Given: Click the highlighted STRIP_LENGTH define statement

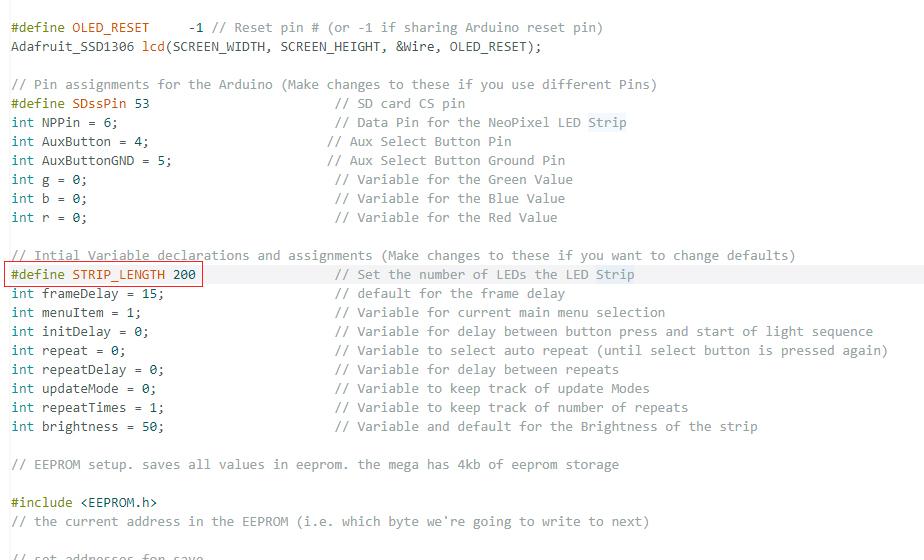Looking at the screenshot, I should coord(104,275).
